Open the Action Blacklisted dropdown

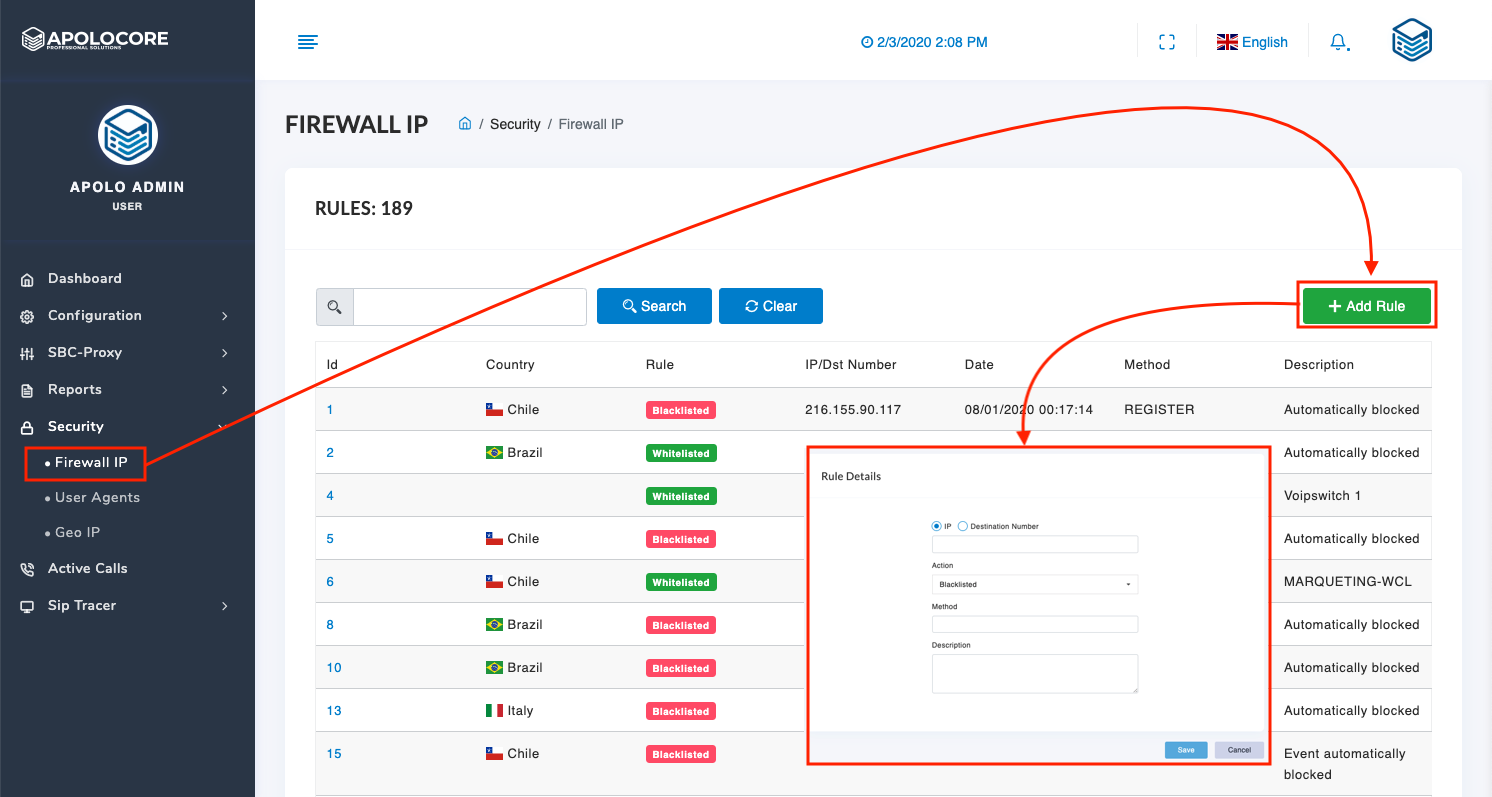(x=1034, y=584)
